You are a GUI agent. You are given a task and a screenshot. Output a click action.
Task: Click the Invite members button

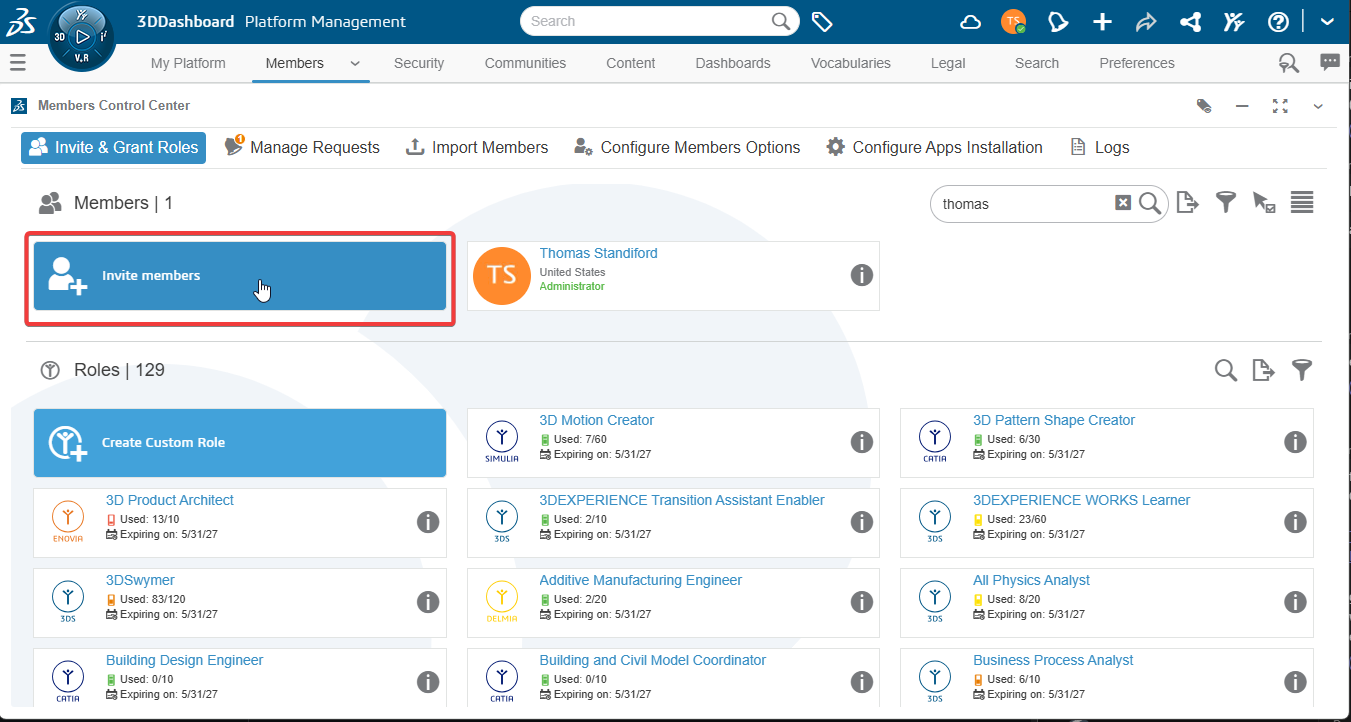[x=240, y=276]
